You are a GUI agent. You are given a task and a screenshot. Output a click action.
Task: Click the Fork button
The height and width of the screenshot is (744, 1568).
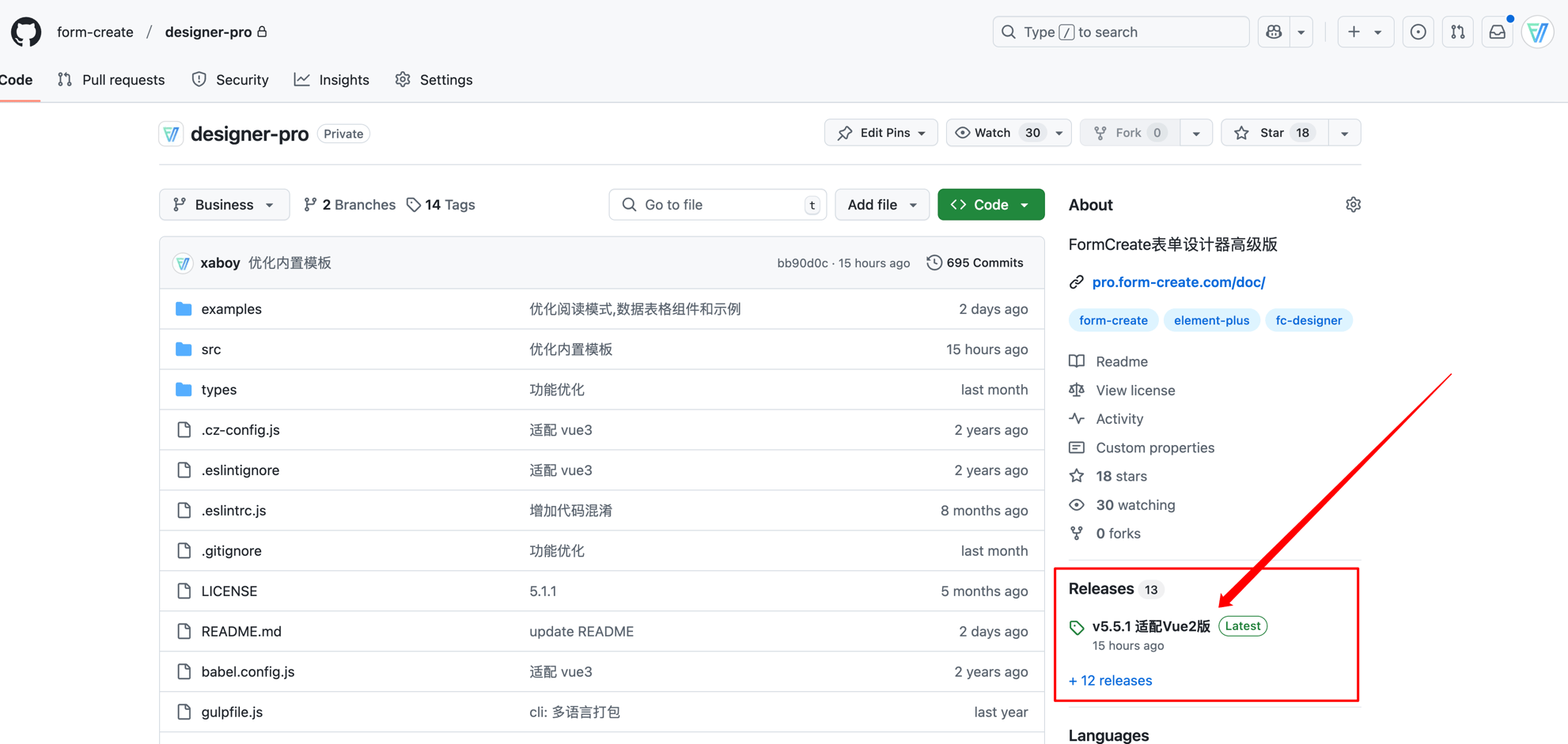point(1130,133)
